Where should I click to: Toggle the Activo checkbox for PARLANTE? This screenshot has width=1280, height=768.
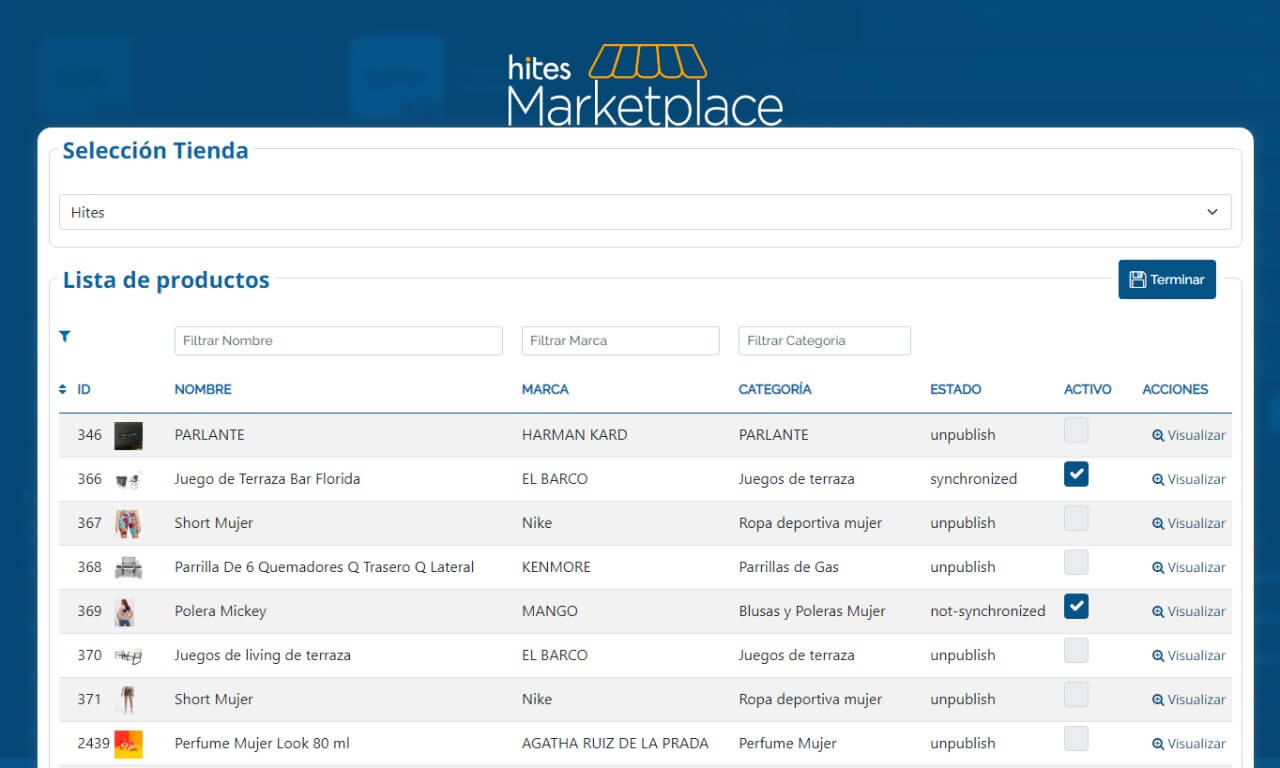(1076, 431)
